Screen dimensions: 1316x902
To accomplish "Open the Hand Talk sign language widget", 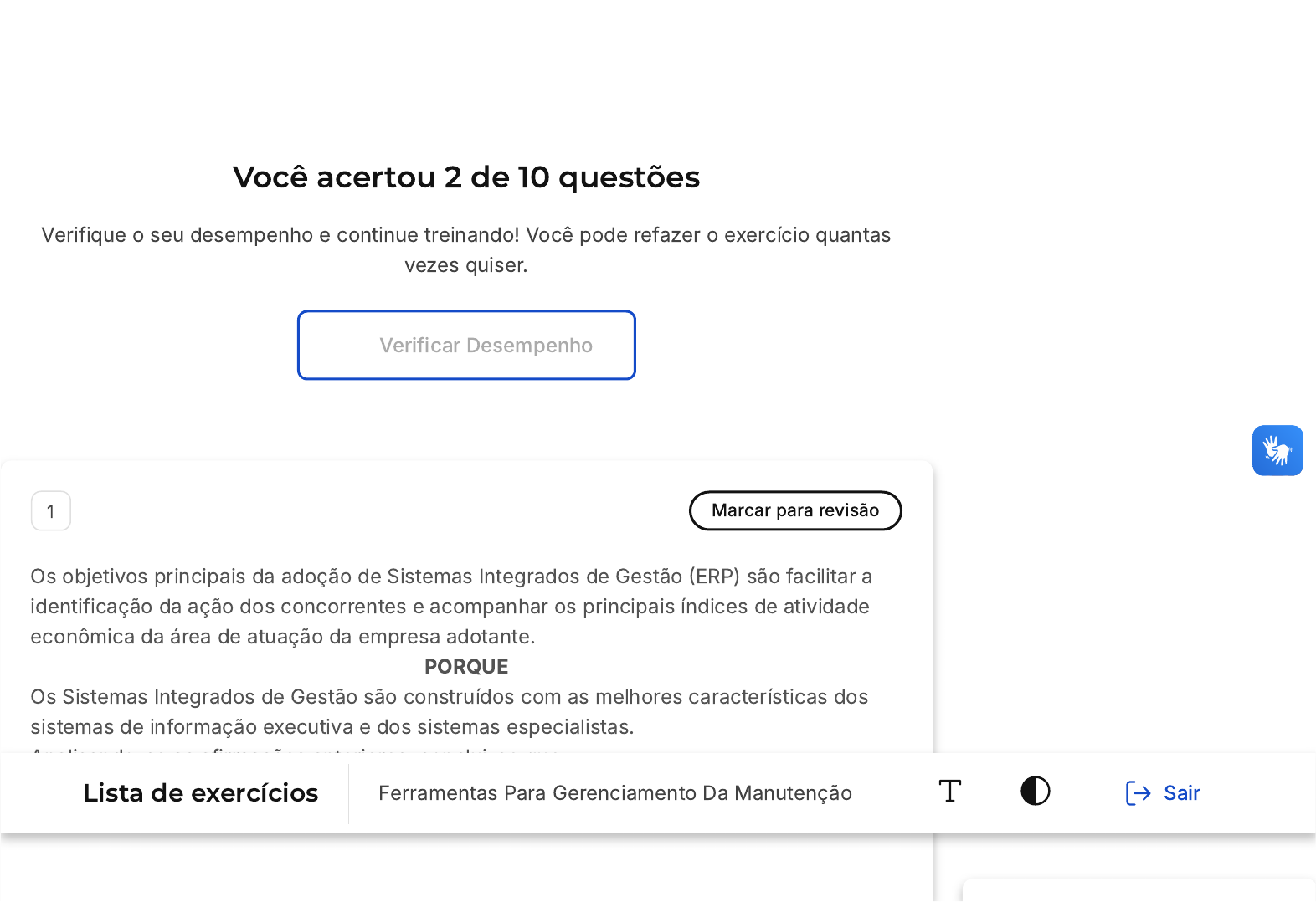I will click(x=1277, y=450).
